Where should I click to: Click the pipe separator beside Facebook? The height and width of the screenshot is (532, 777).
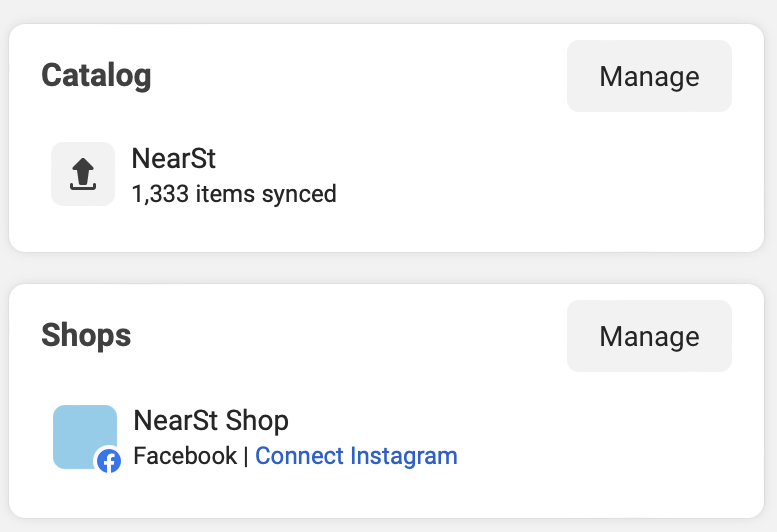246,456
